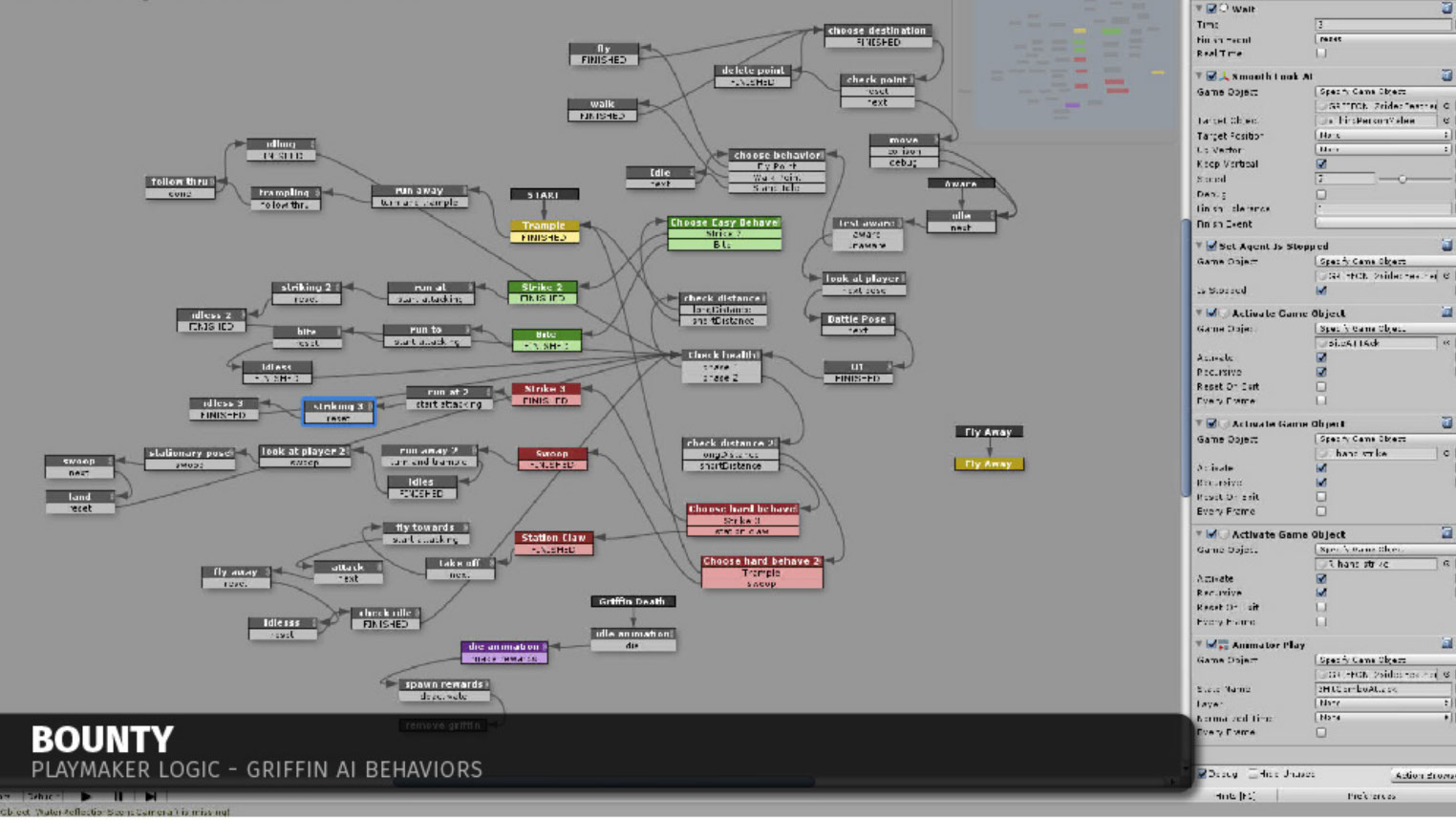
Task: Open the Wait action settings icon
Action: click(1446, 9)
